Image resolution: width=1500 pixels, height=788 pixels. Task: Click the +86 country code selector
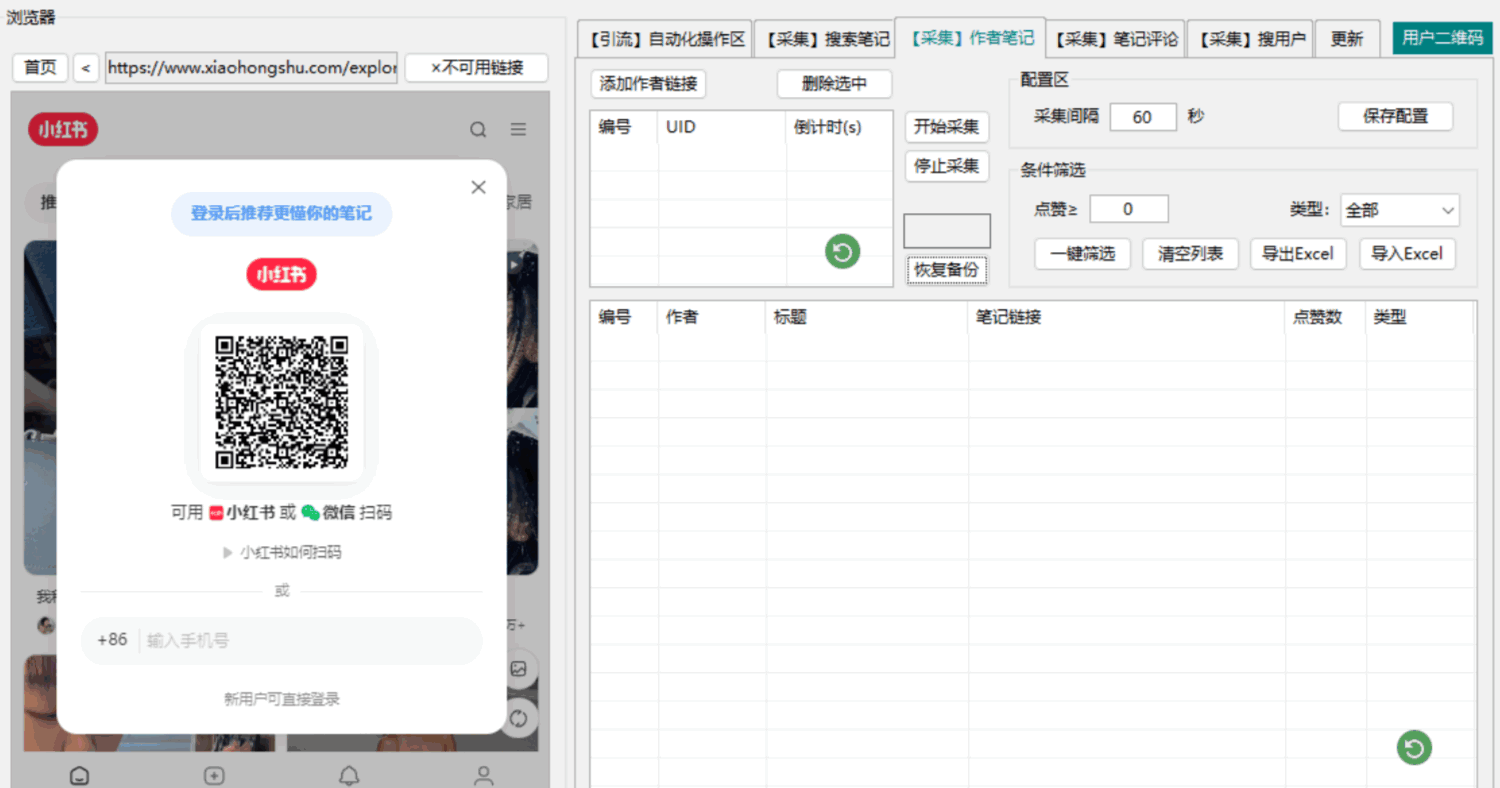coord(112,640)
